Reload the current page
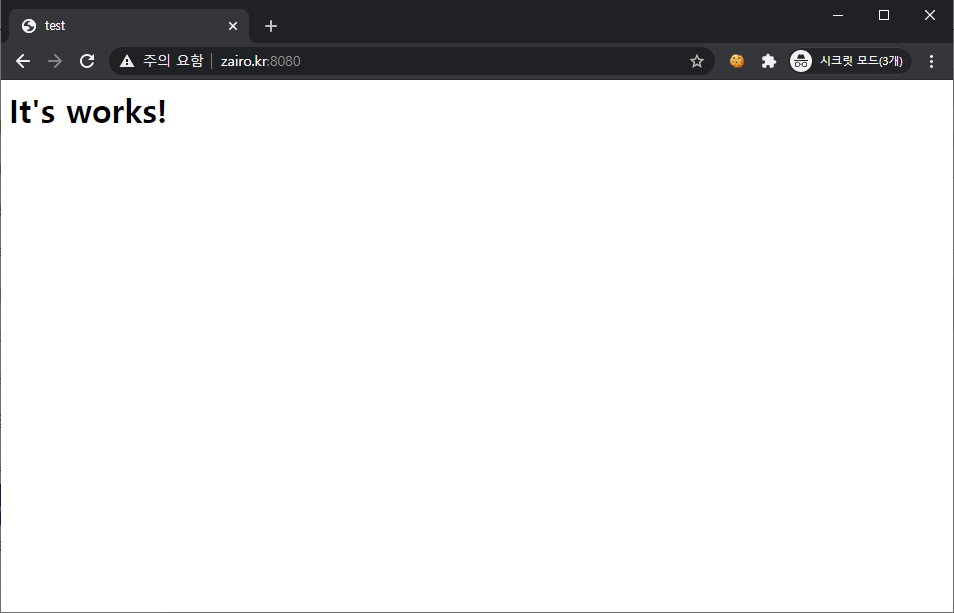The width and height of the screenshot is (954, 613). click(87, 61)
